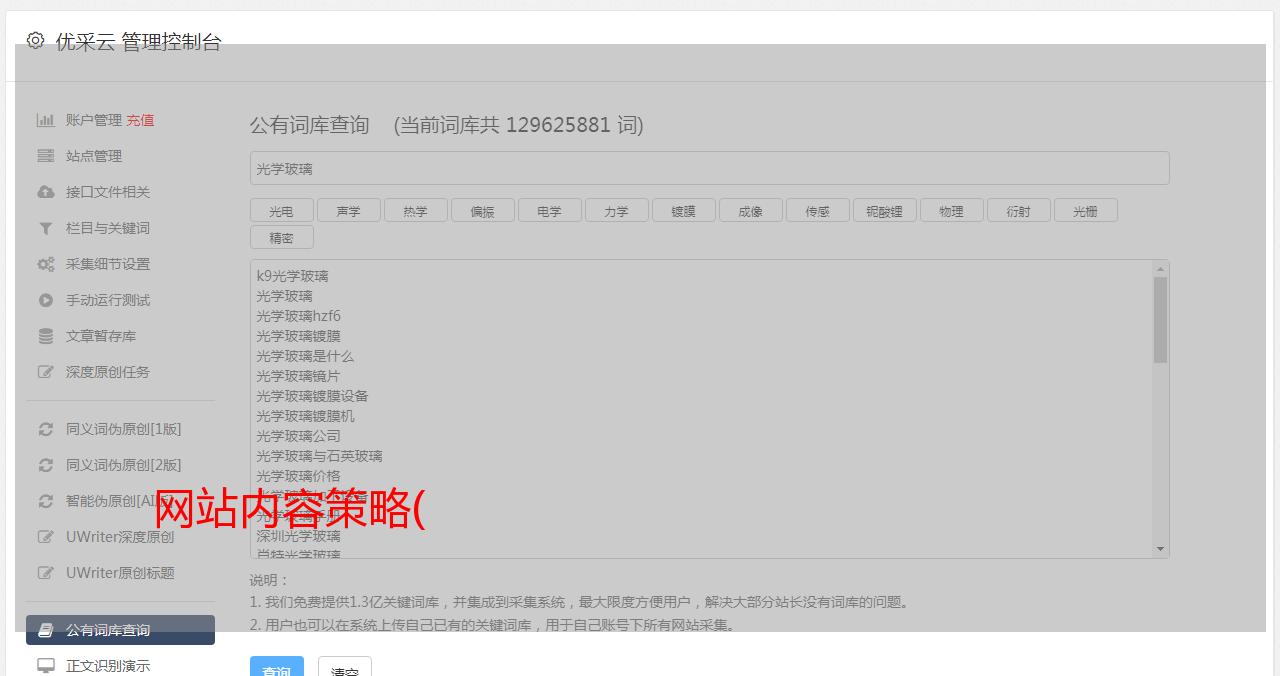1280x676 pixels.
Task: Click the cloud icon for 接口文件相关
Action: tap(46, 192)
